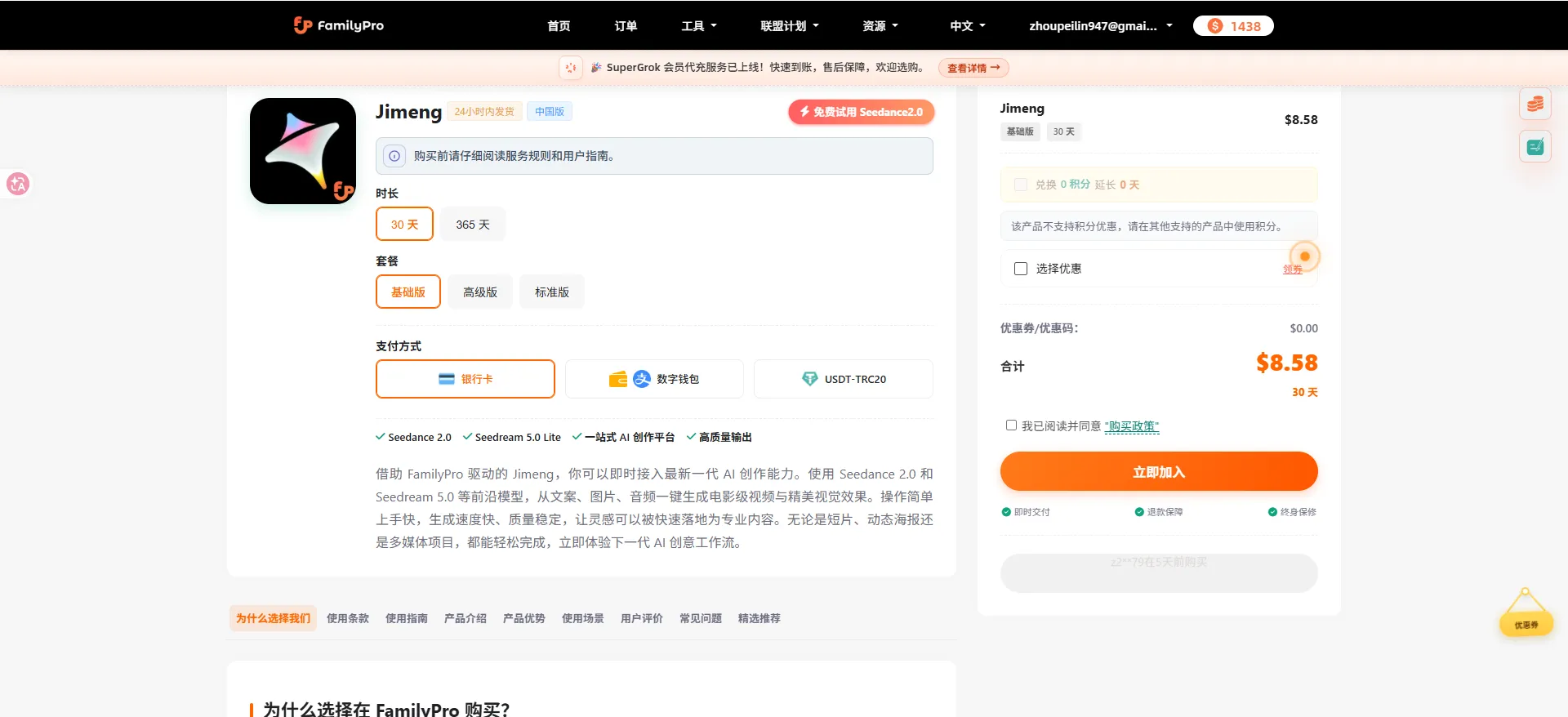Screen dimensions: 1568x717
Task: Click the Seedance 2.0 feature label
Action: pyautogui.click(x=413, y=437)
